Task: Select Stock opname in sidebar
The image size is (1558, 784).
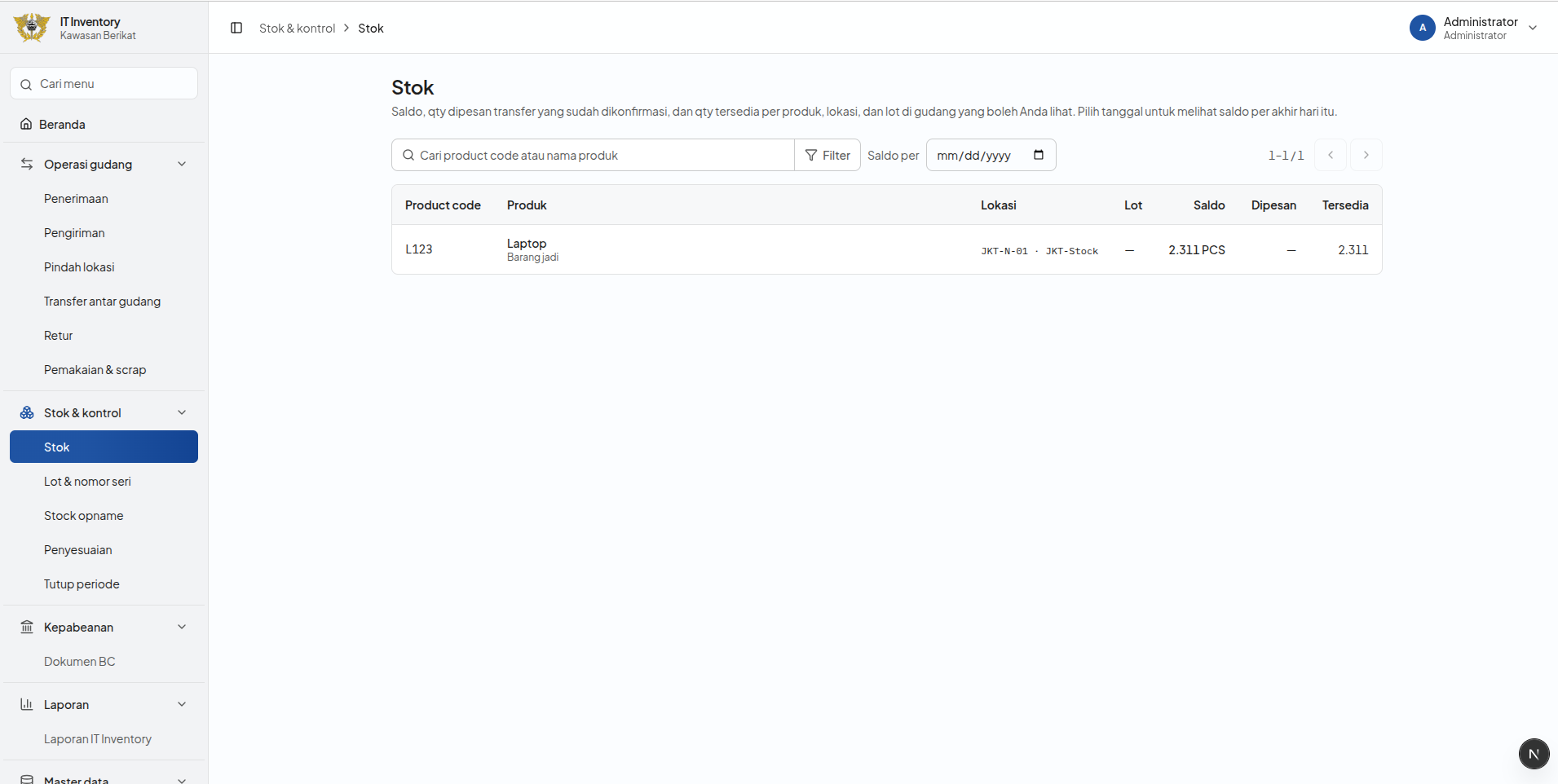Action: [104, 516]
